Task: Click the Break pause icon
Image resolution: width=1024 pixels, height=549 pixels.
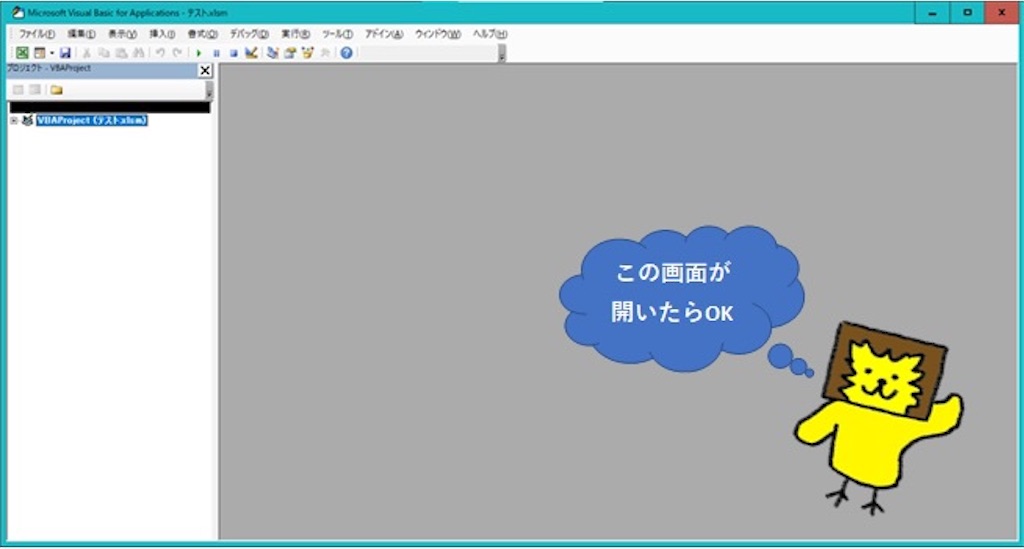Action: [x=216, y=53]
